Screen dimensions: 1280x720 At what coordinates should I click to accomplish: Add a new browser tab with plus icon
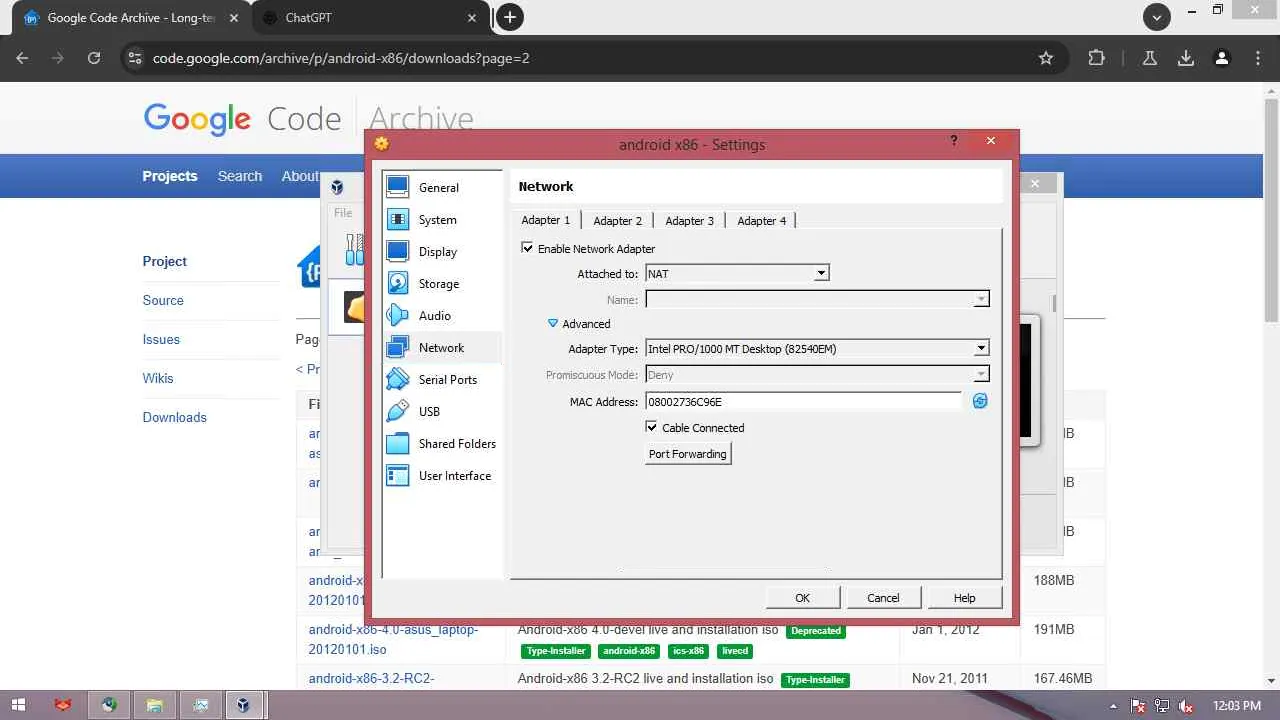click(510, 17)
